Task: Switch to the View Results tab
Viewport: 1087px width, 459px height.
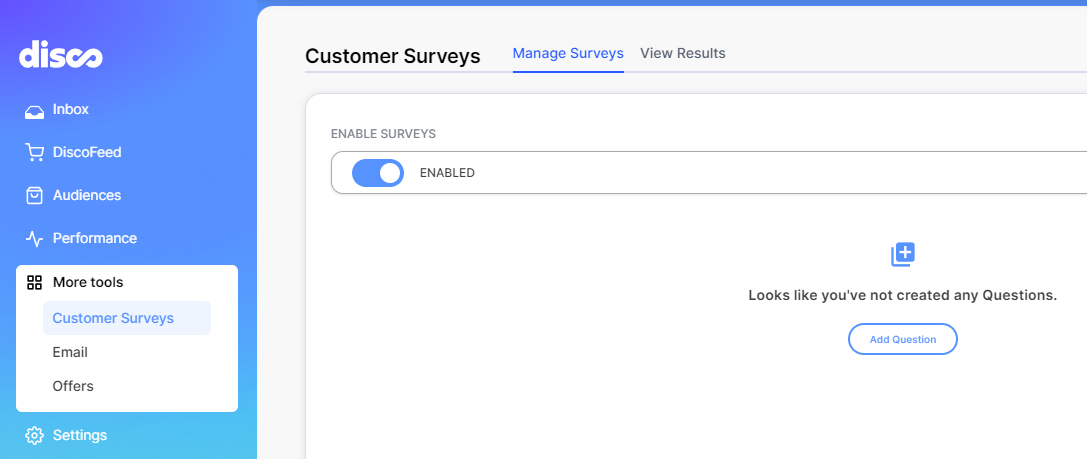Action: point(683,53)
